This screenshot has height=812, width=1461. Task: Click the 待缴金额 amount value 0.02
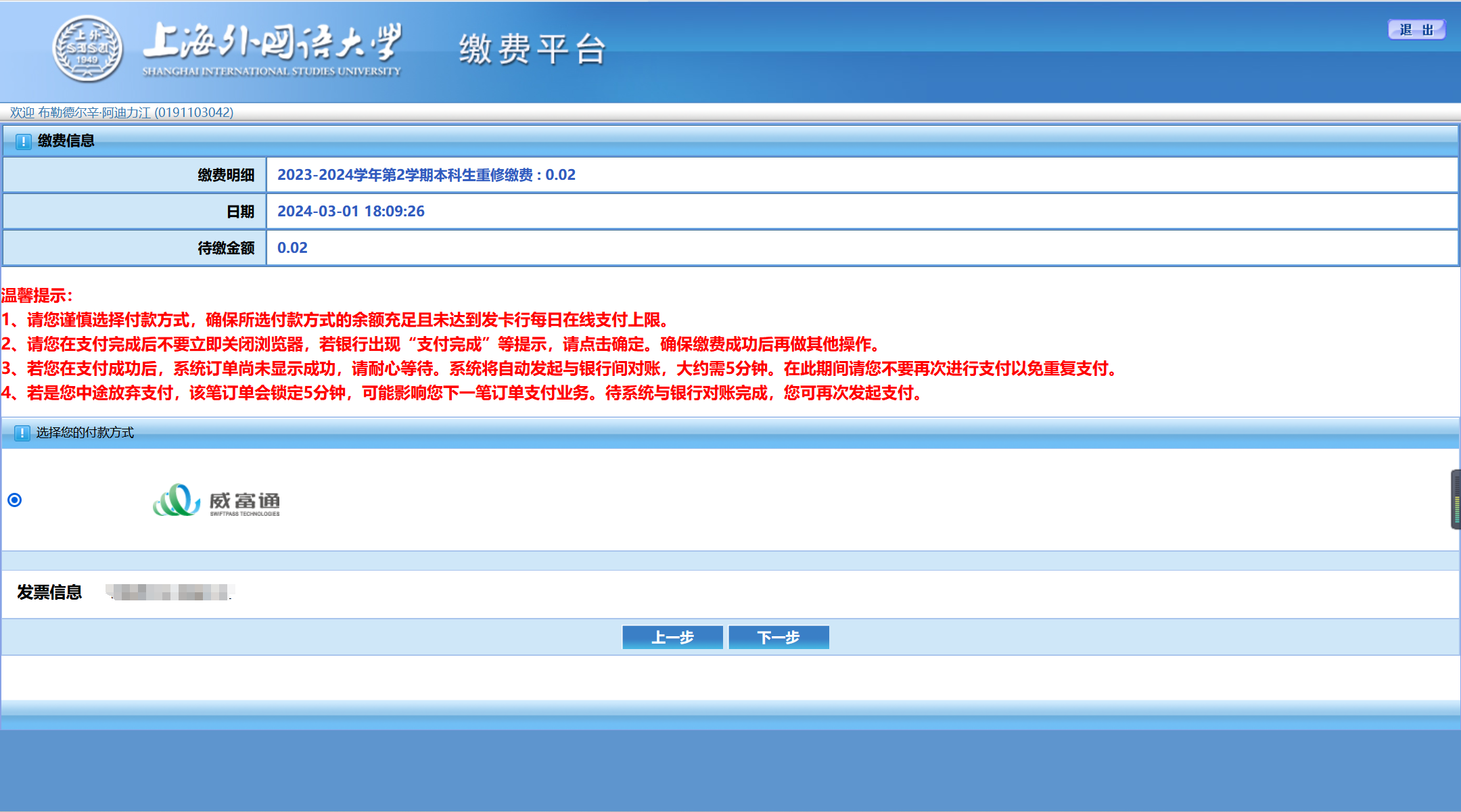point(292,248)
